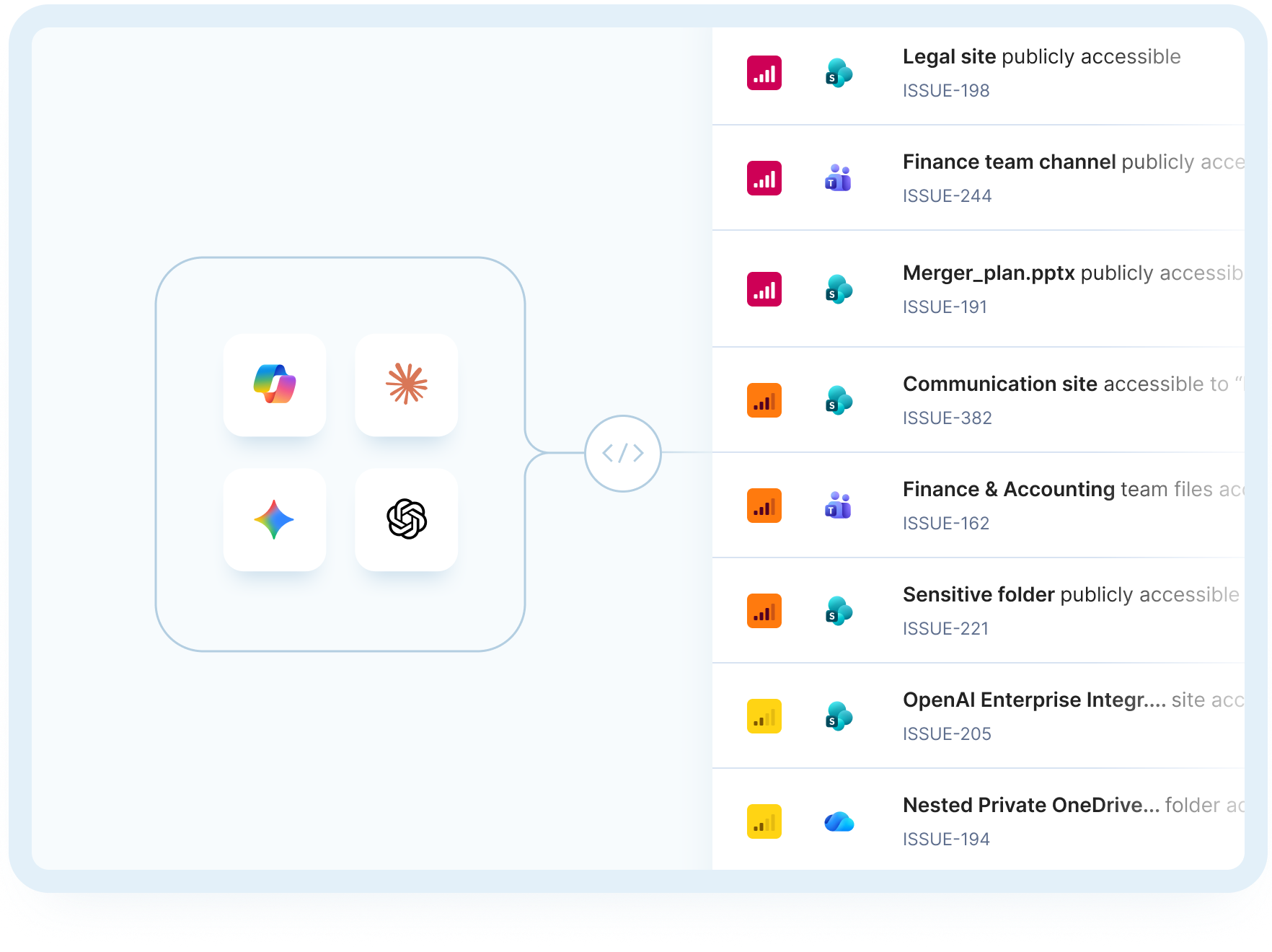Viewport: 1272px width, 952px height.
Task: Open the Sensitive folder publicly accessible issue
Action: tap(1072, 595)
